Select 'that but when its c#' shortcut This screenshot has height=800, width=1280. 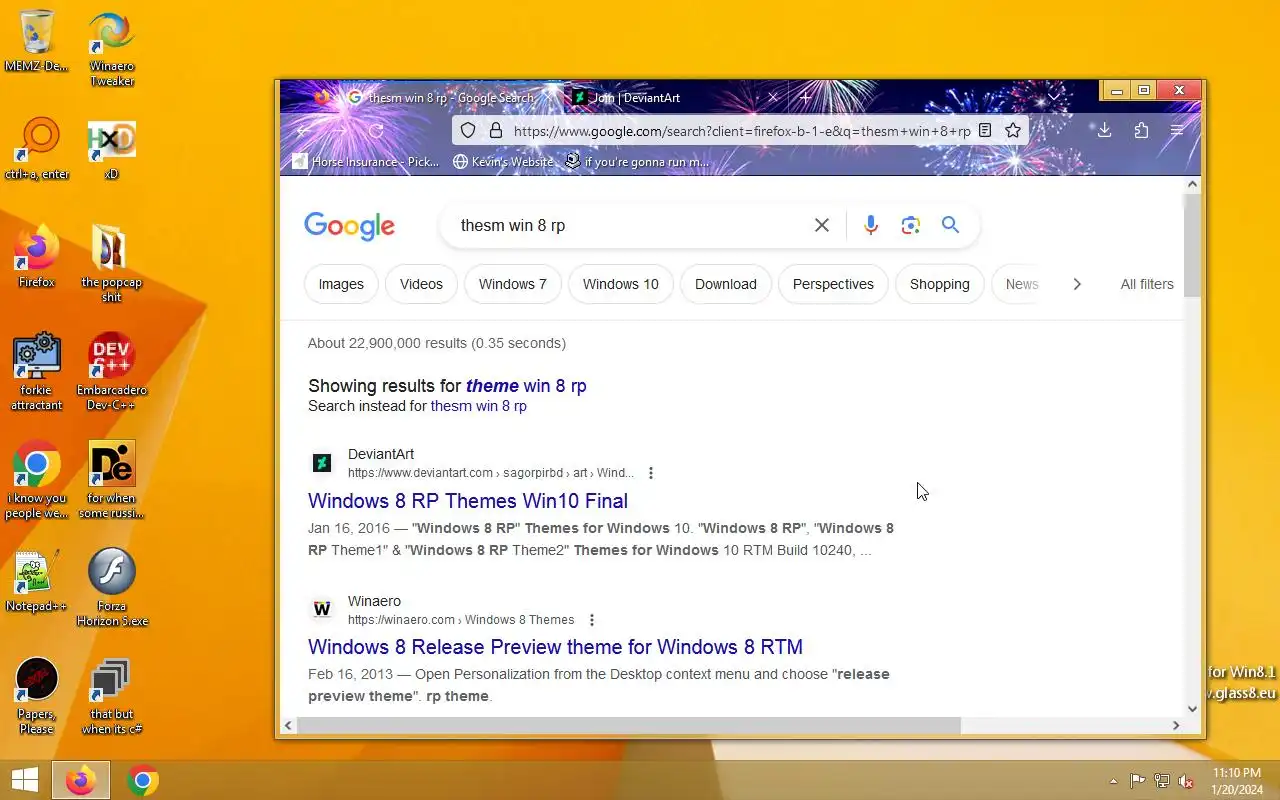click(x=112, y=696)
